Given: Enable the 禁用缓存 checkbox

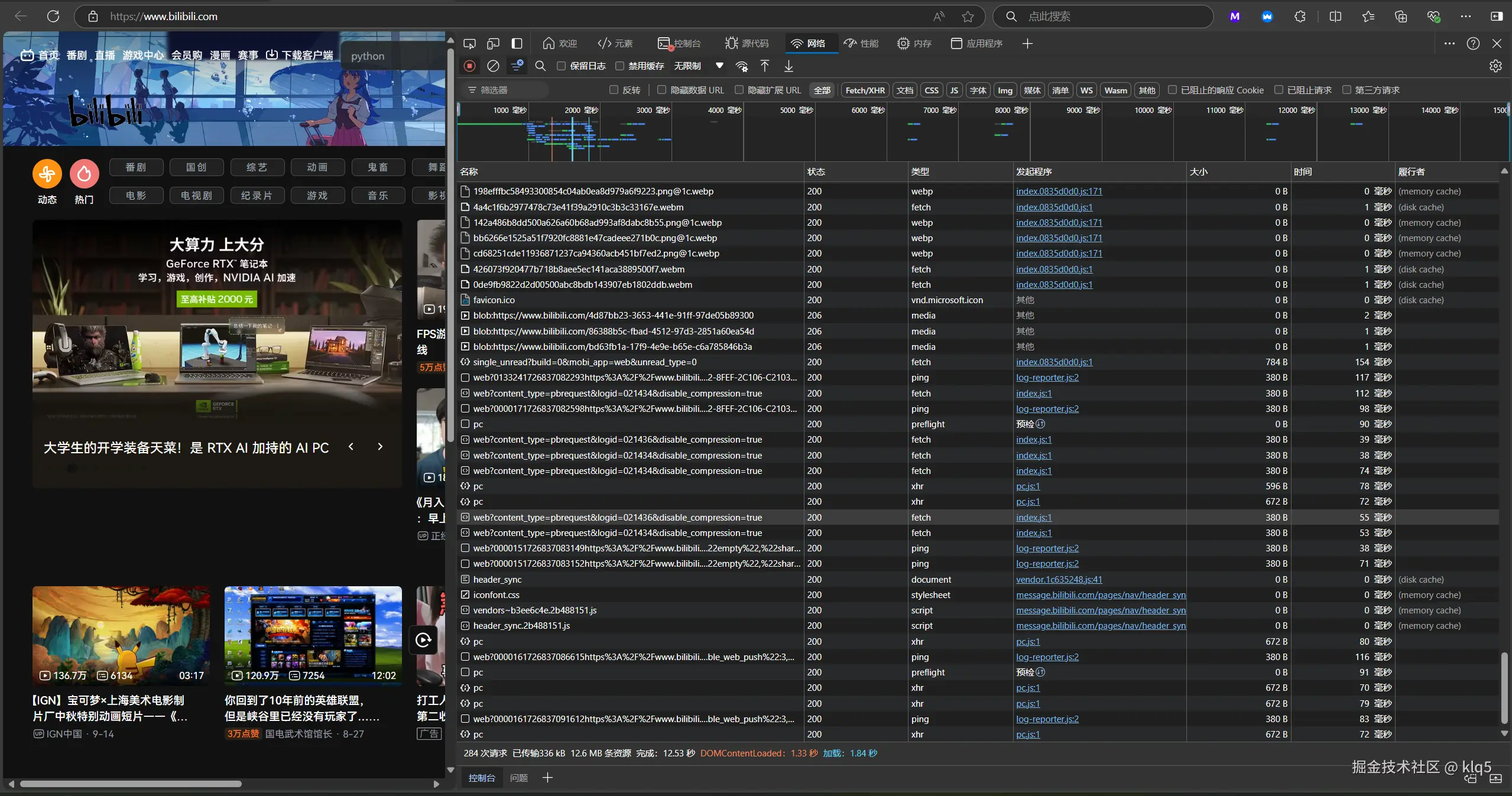Looking at the screenshot, I should pyautogui.click(x=619, y=66).
